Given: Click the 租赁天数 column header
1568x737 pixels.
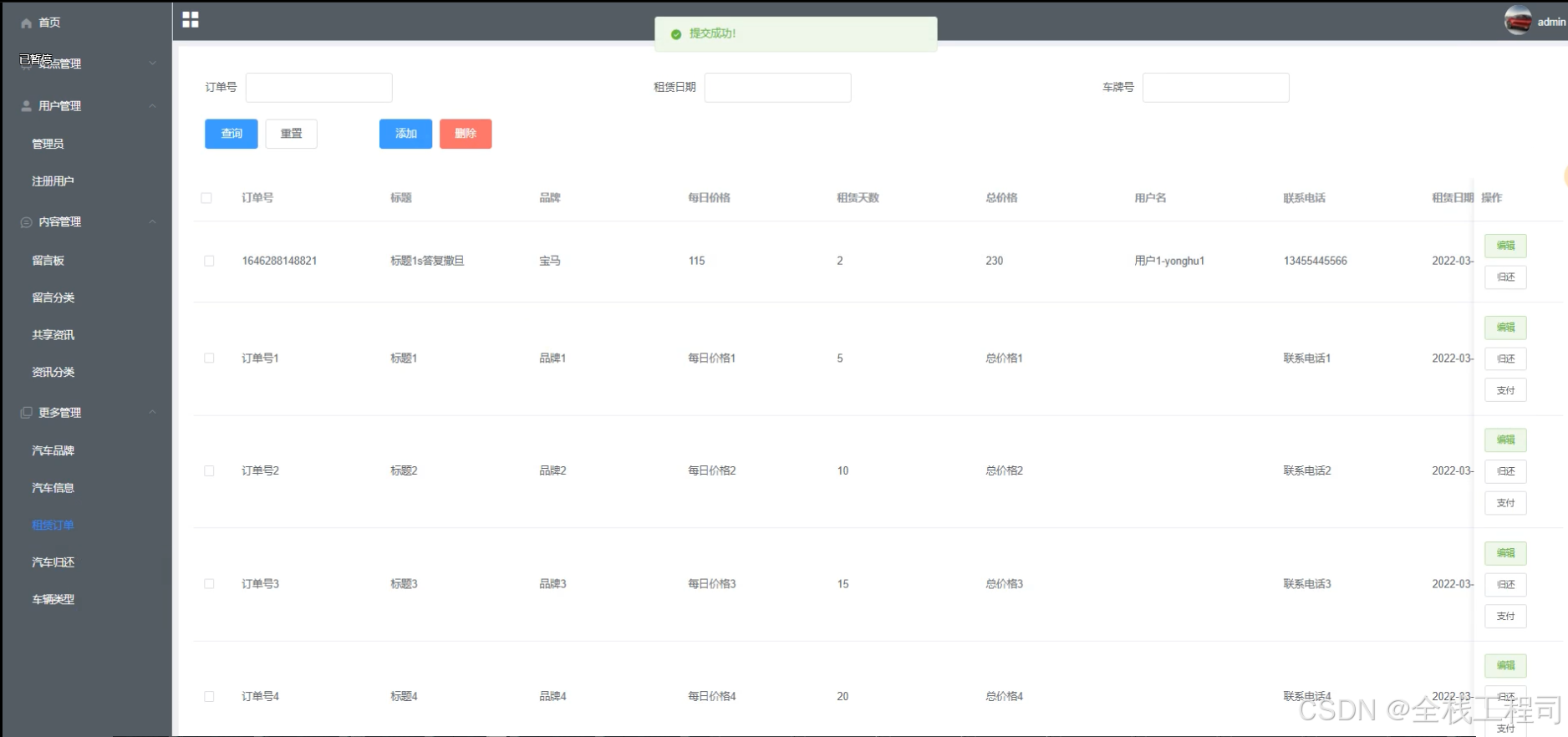Looking at the screenshot, I should click(x=858, y=198).
